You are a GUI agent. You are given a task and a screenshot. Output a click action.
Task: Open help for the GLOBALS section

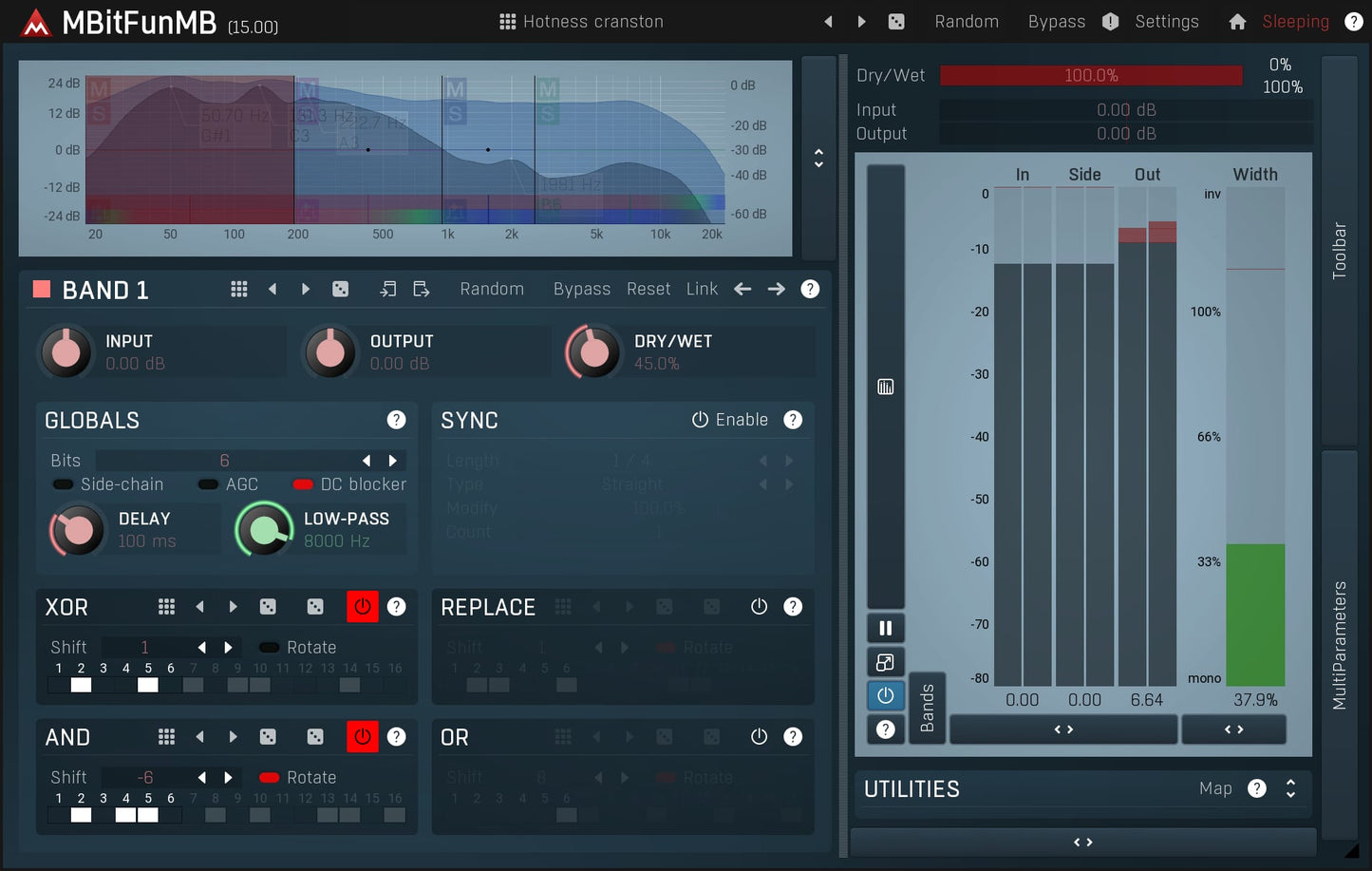click(x=396, y=420)
